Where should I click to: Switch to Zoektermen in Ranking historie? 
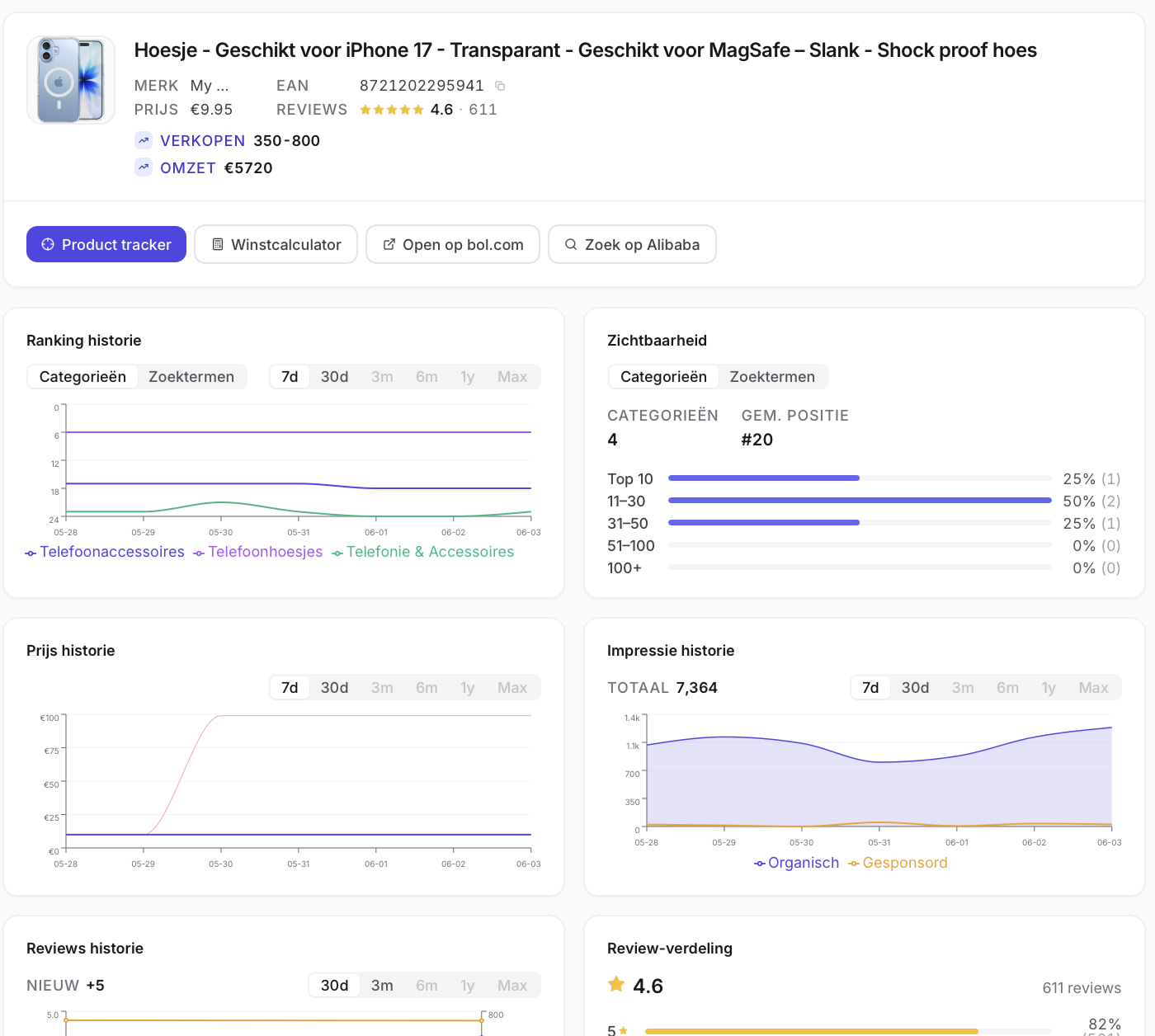[191, 377]
